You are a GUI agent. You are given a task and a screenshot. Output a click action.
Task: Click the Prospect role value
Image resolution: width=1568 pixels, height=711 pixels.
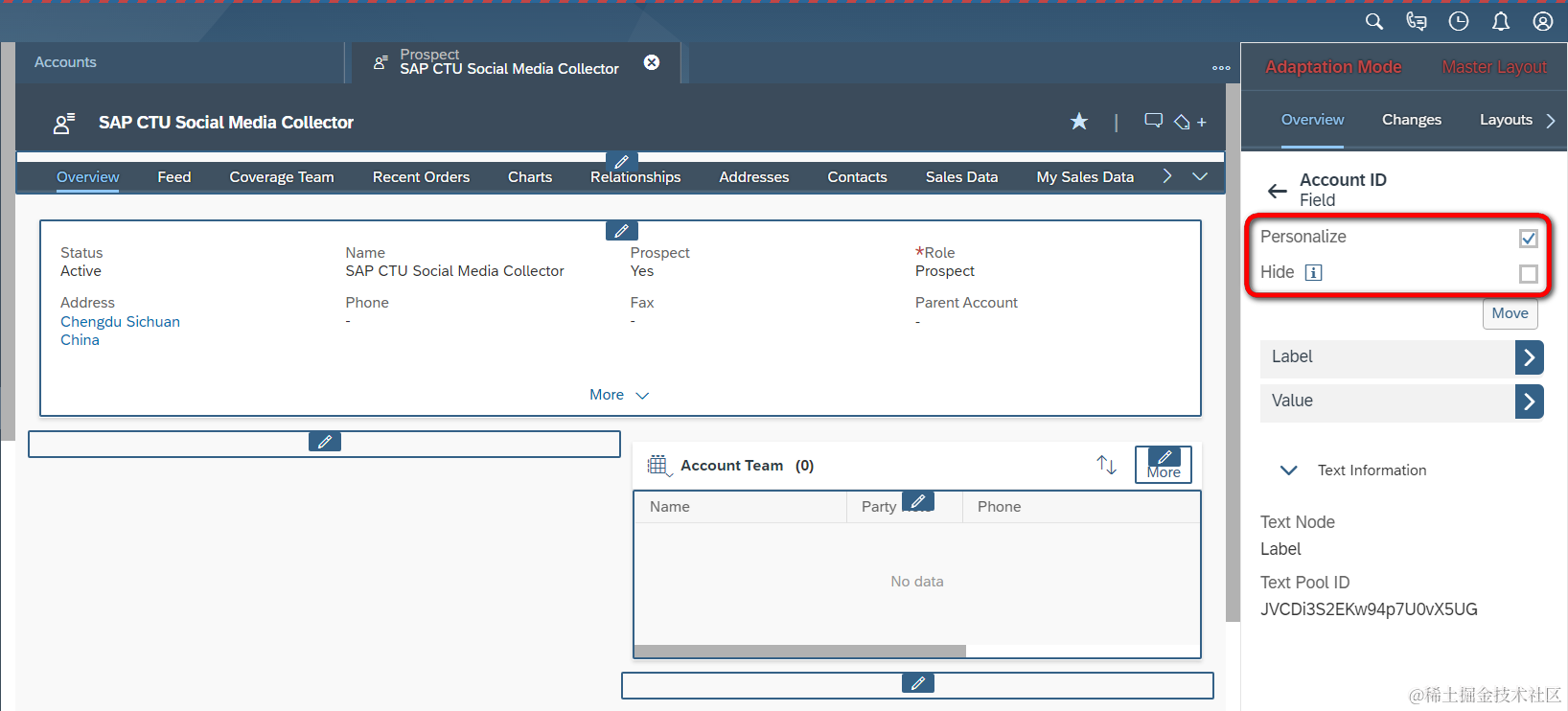click(945, 271)
